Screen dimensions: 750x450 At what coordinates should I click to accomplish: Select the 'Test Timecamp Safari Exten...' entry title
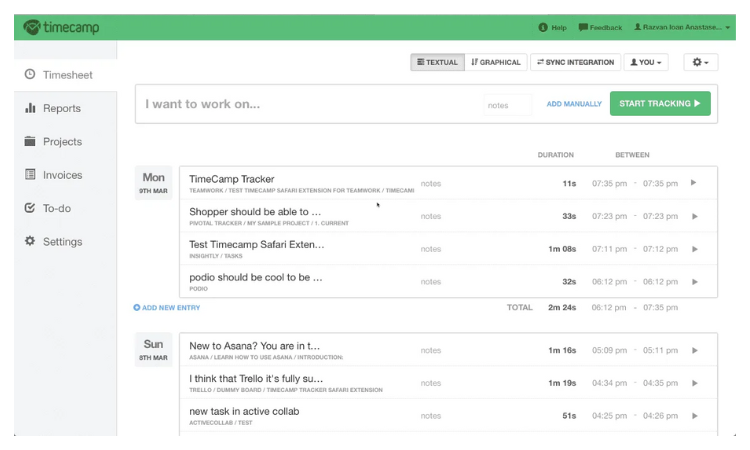click(x=256, y=245)
